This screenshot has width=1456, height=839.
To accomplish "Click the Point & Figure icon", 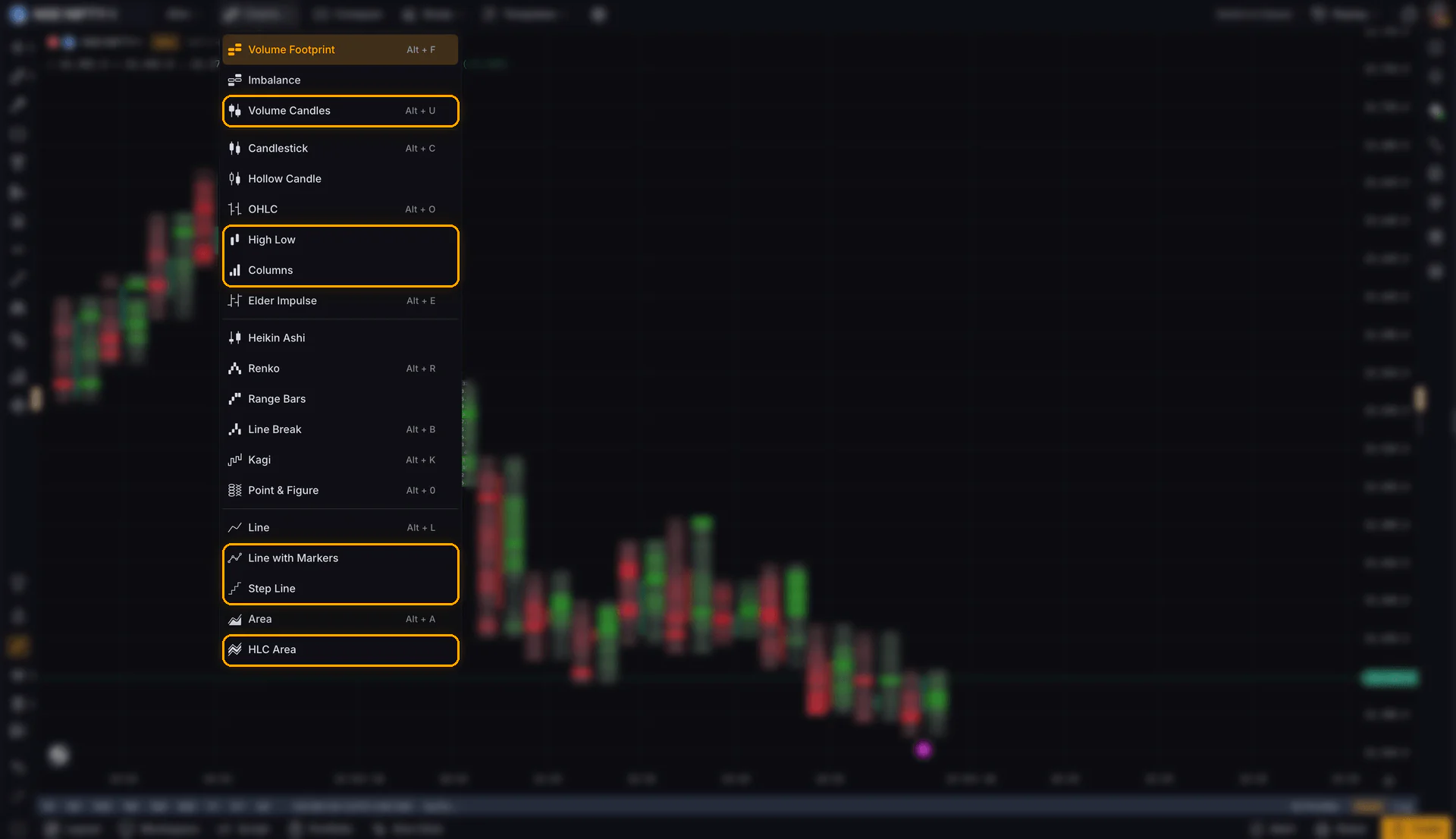I will click(x=235, y=490).
